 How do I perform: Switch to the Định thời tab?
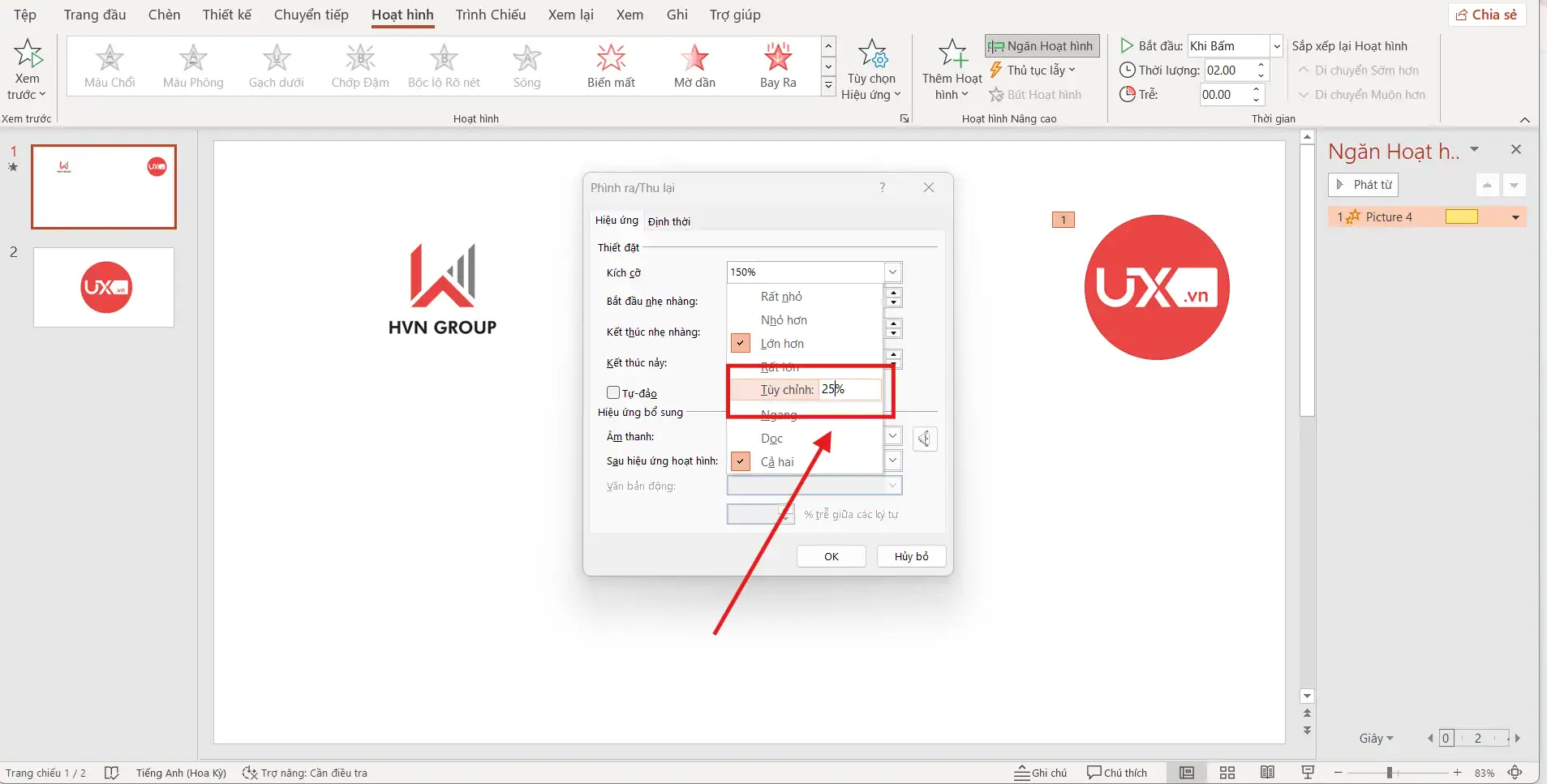coord(669,221)
